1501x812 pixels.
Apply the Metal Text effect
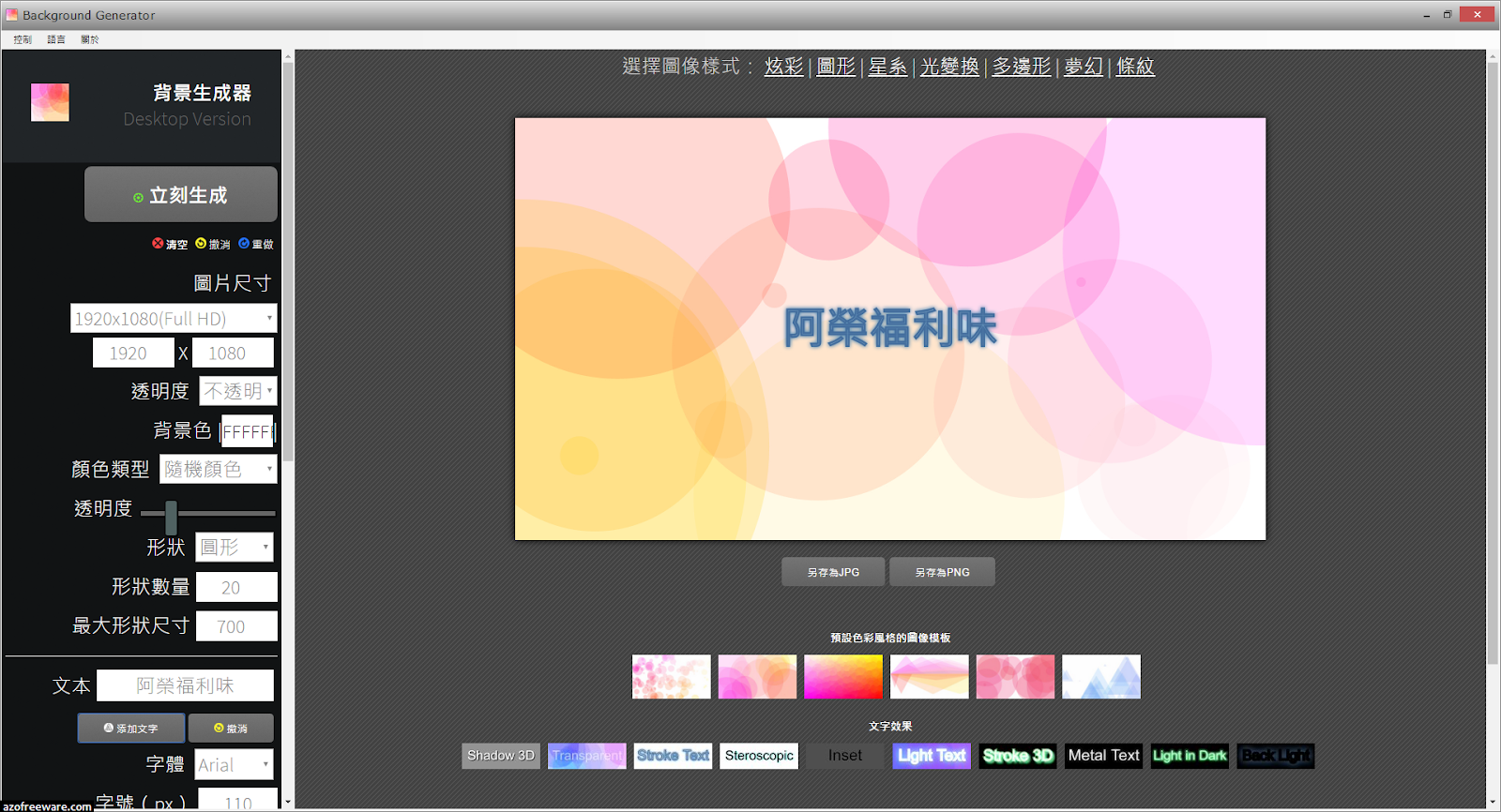tap(1104, 756)
